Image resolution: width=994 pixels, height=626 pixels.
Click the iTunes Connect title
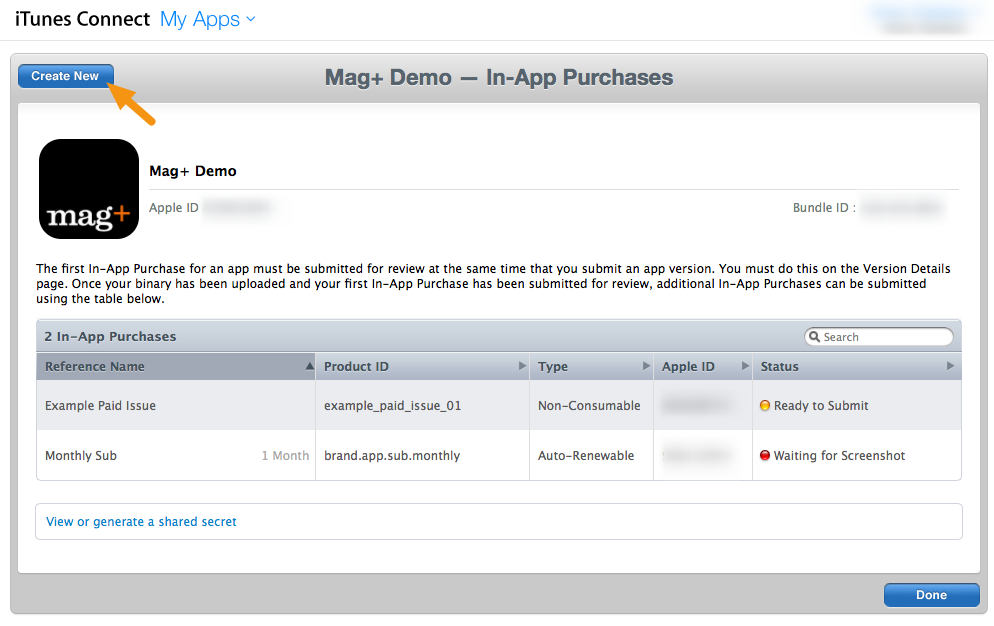82,19
